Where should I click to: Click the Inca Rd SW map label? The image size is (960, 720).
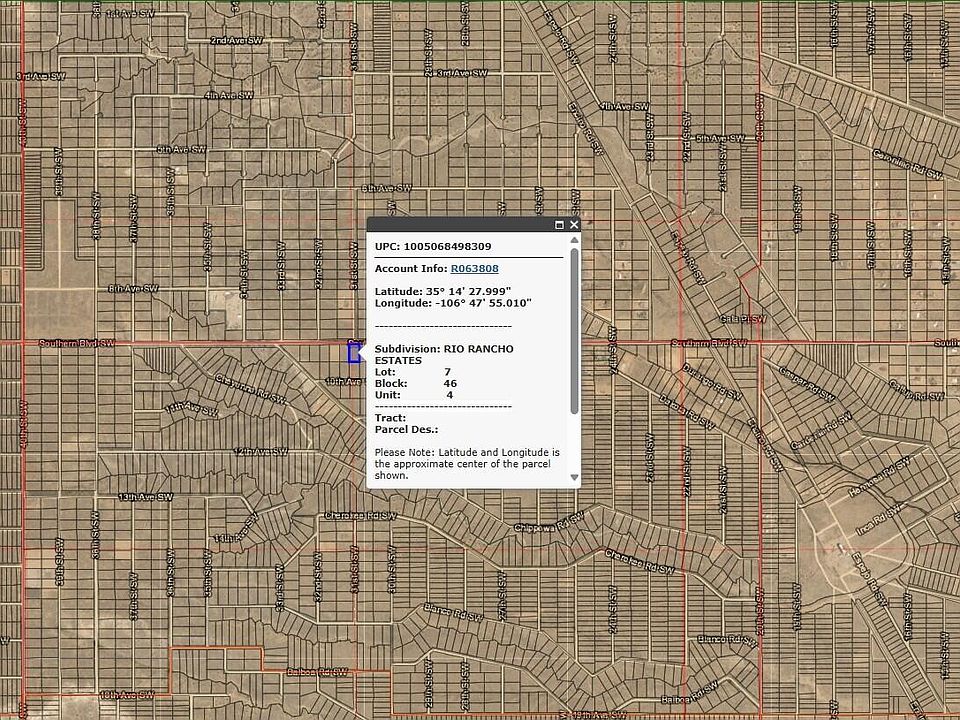tap(879, 520)
